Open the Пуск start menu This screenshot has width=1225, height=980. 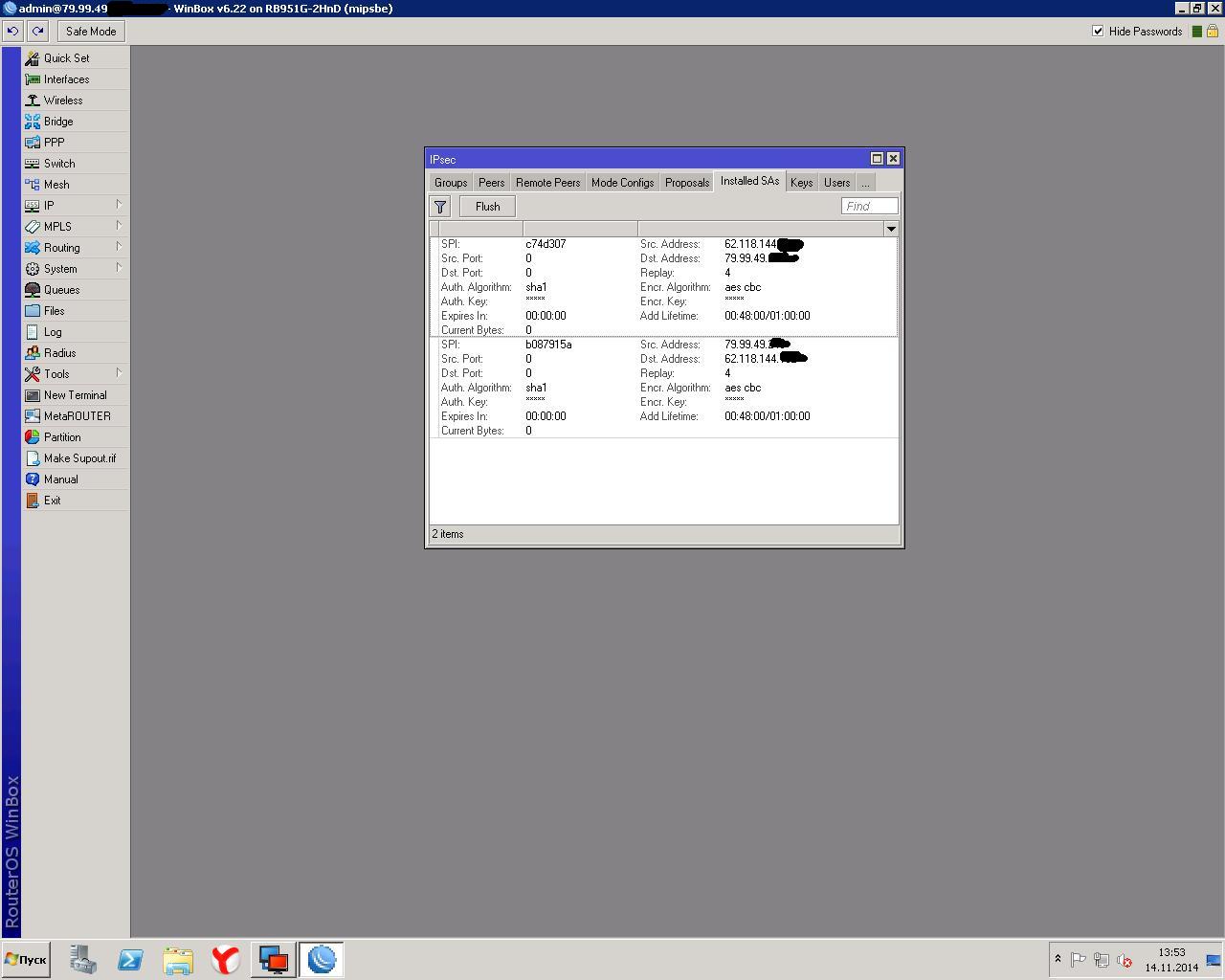[26, 960]
